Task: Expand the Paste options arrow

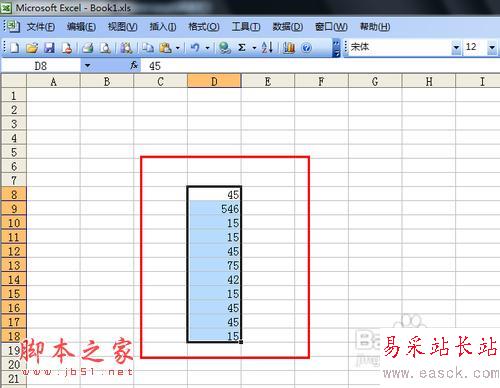Action: coord(178,48)
